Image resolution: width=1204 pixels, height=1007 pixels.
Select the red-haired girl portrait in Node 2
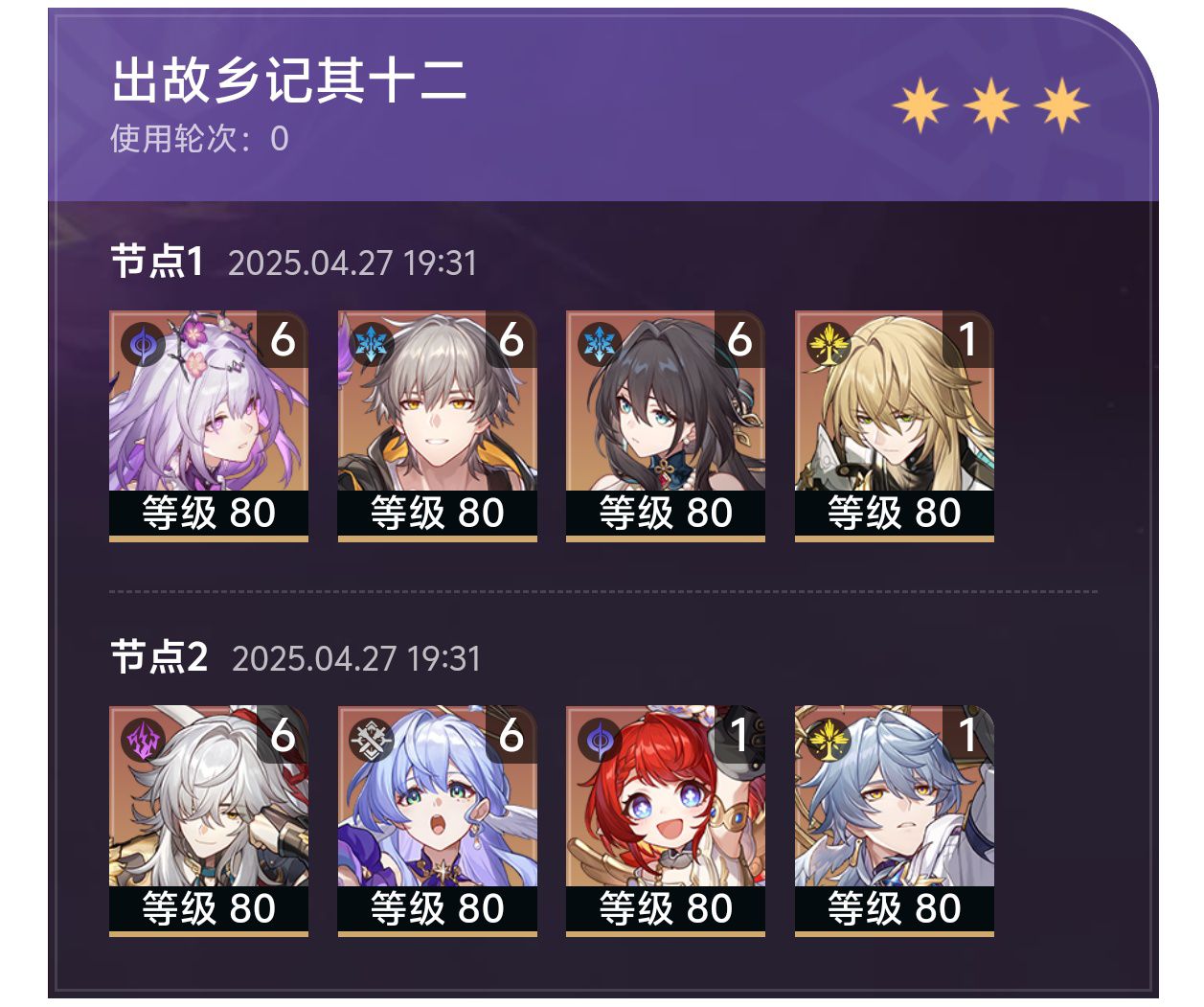[x=666, y=821]
